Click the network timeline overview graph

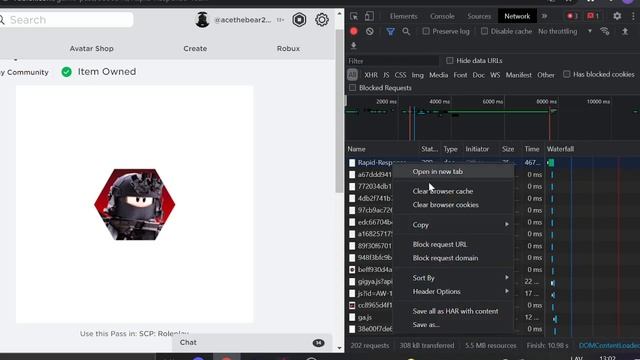point(493,118)
